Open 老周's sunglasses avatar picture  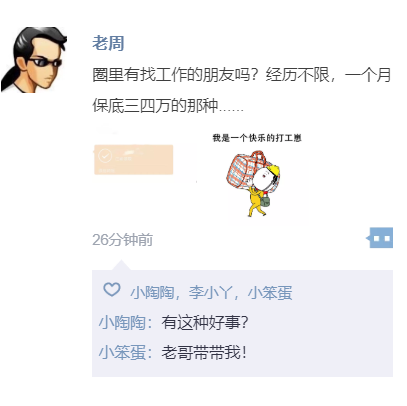coord(34,59)
